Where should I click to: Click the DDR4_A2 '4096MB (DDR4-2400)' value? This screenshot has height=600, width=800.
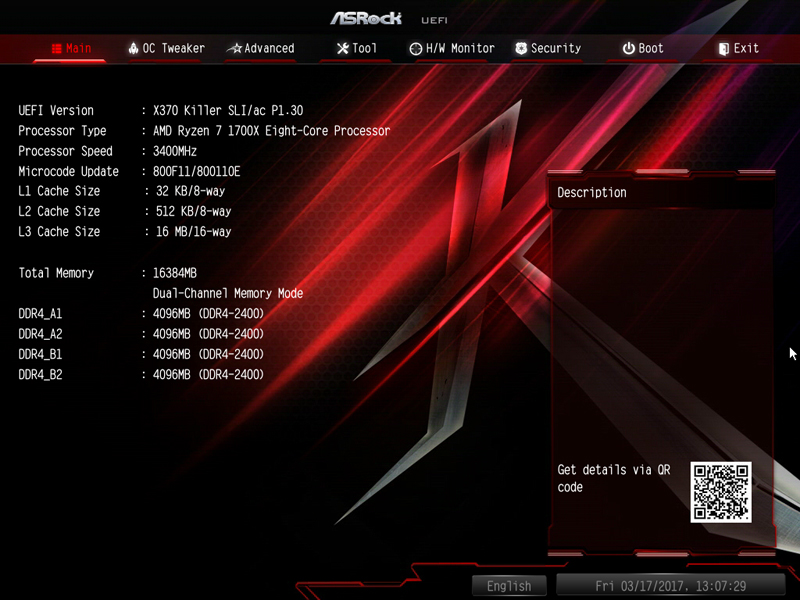[209, 334]
